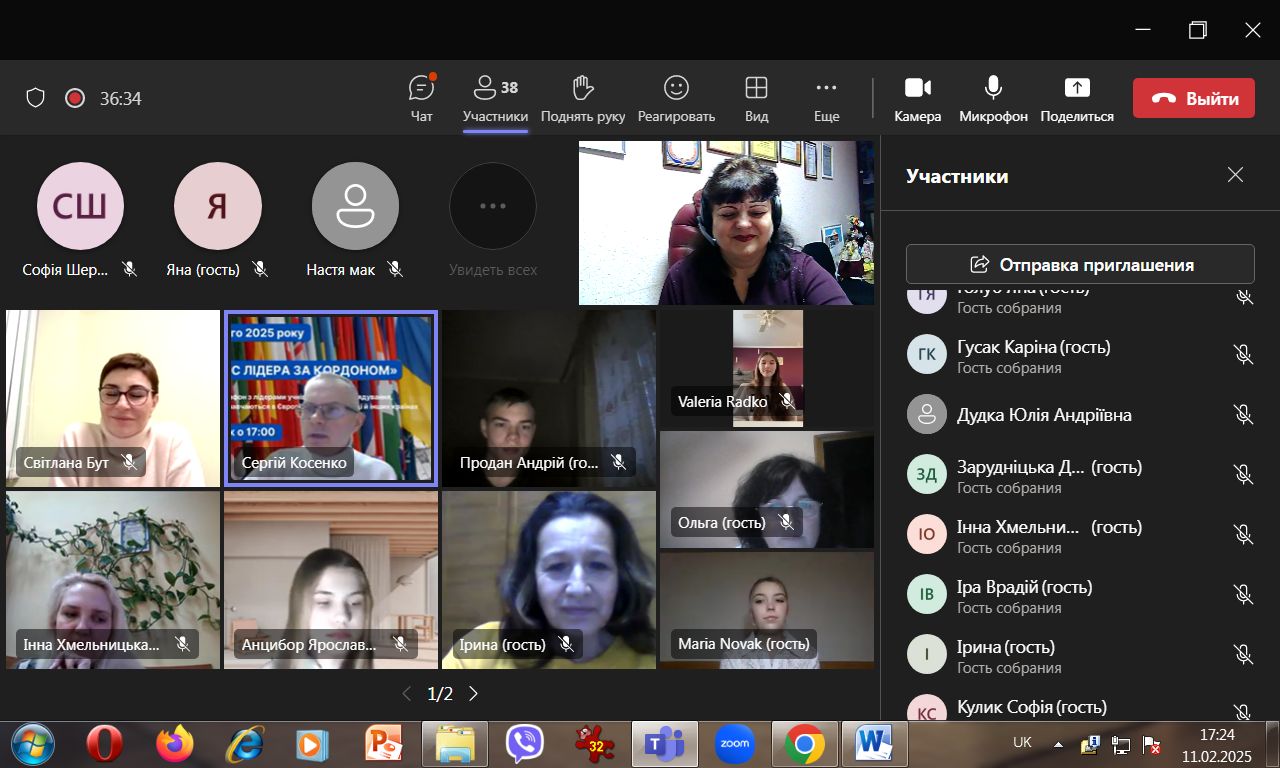Select Сергій Косенко video tile
1280x768 pixels.
[331, 398]
